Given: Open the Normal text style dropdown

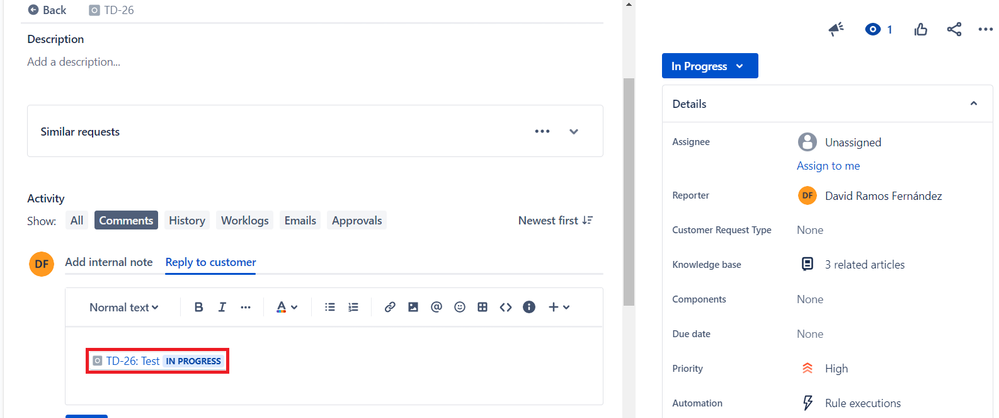Looking at the screenshot, I should [124, 308].
